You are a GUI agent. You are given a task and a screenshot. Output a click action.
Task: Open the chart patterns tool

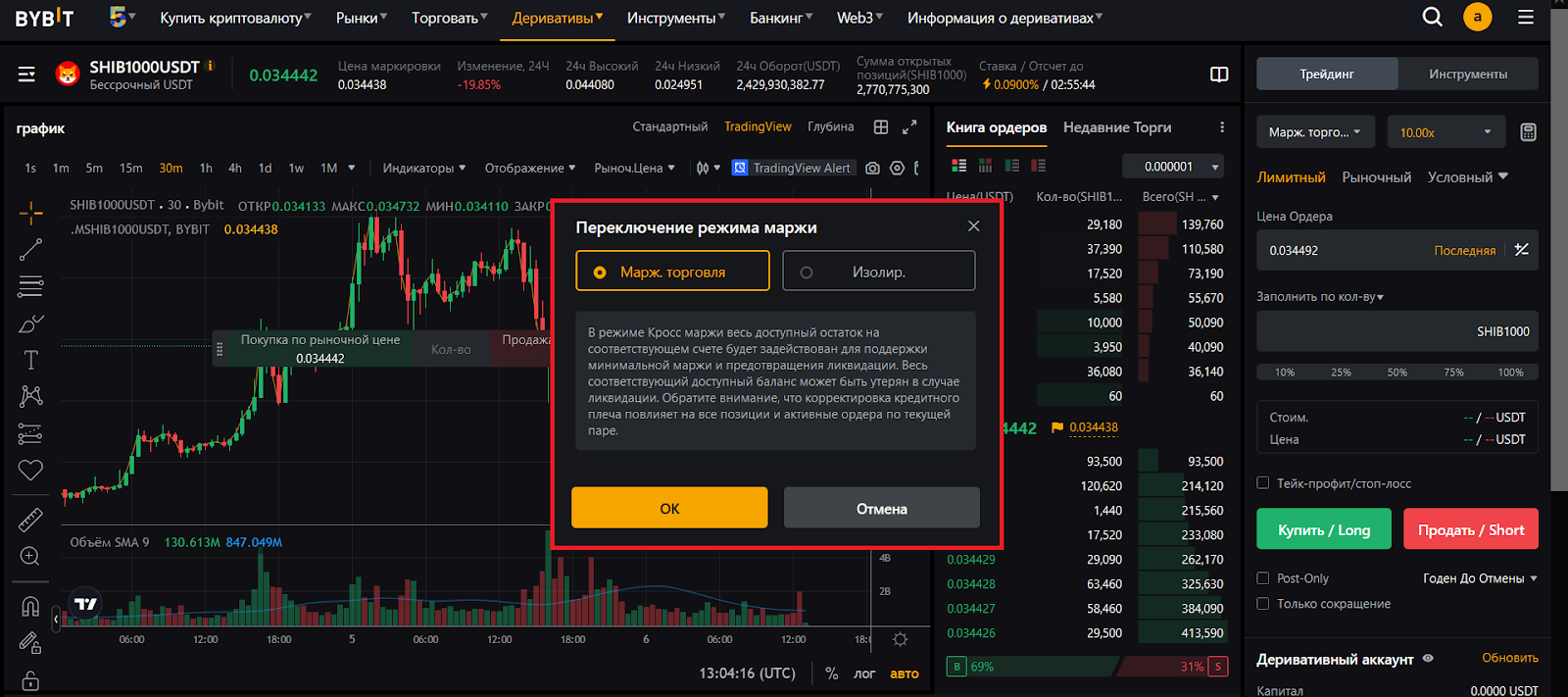click(30, 396)
